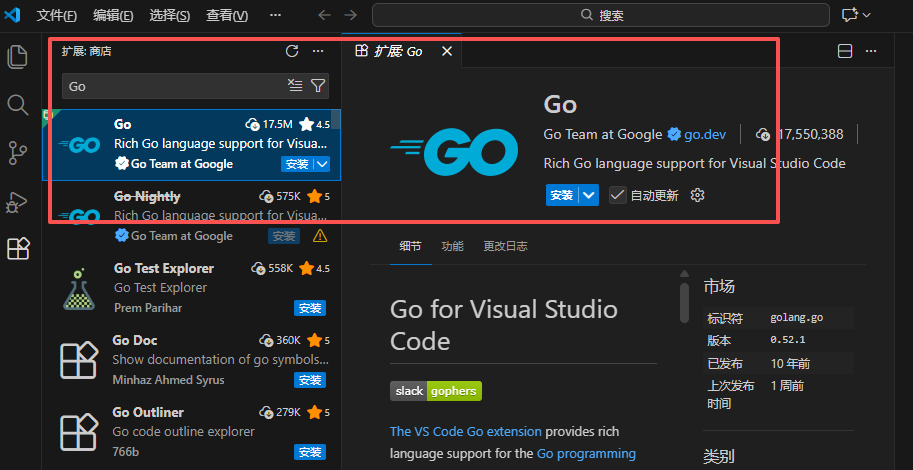Open Source Control view in activity bar
Viewport: 913px width, 470px height.
pyautogui.click(x=18, y=153)
